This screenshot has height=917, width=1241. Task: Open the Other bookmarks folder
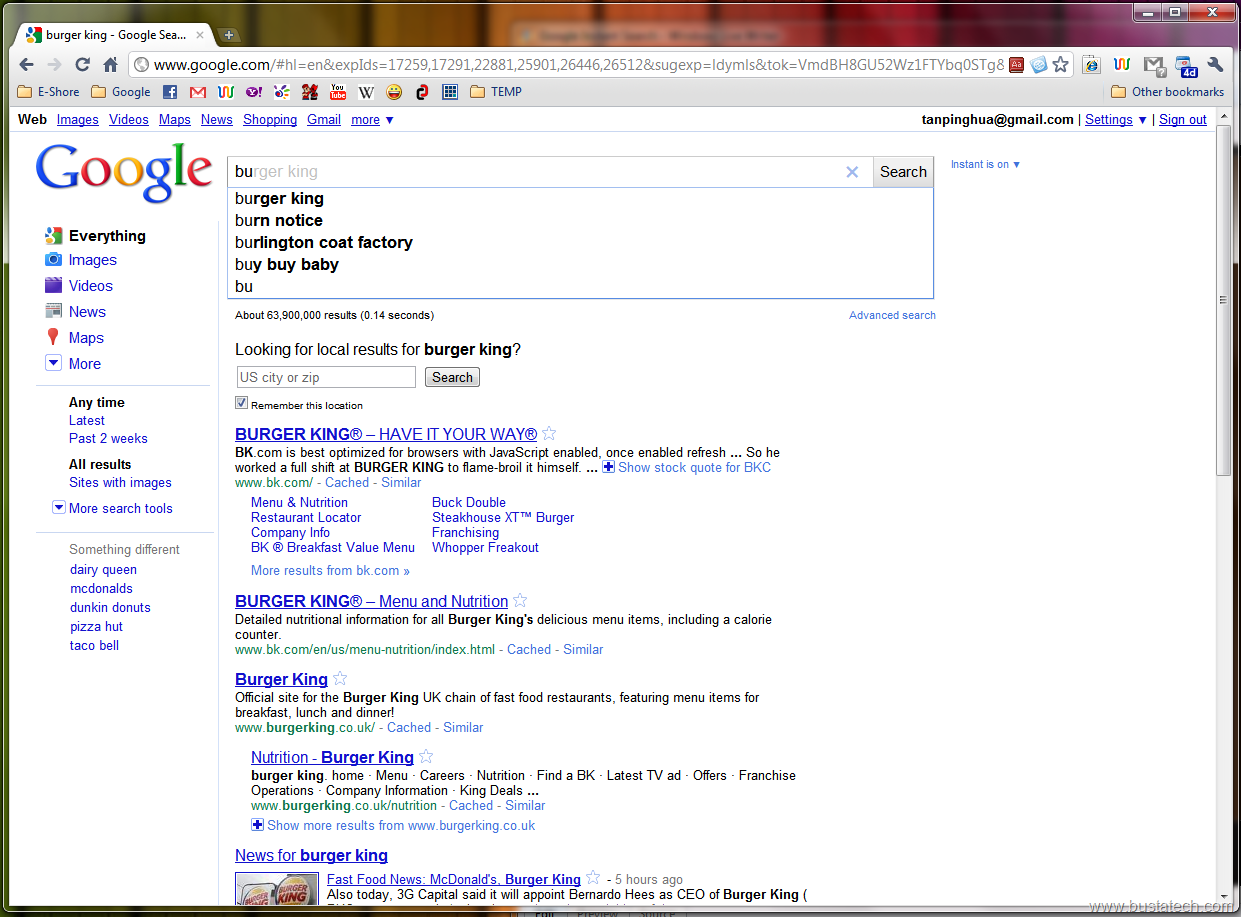pos(1168,92)
